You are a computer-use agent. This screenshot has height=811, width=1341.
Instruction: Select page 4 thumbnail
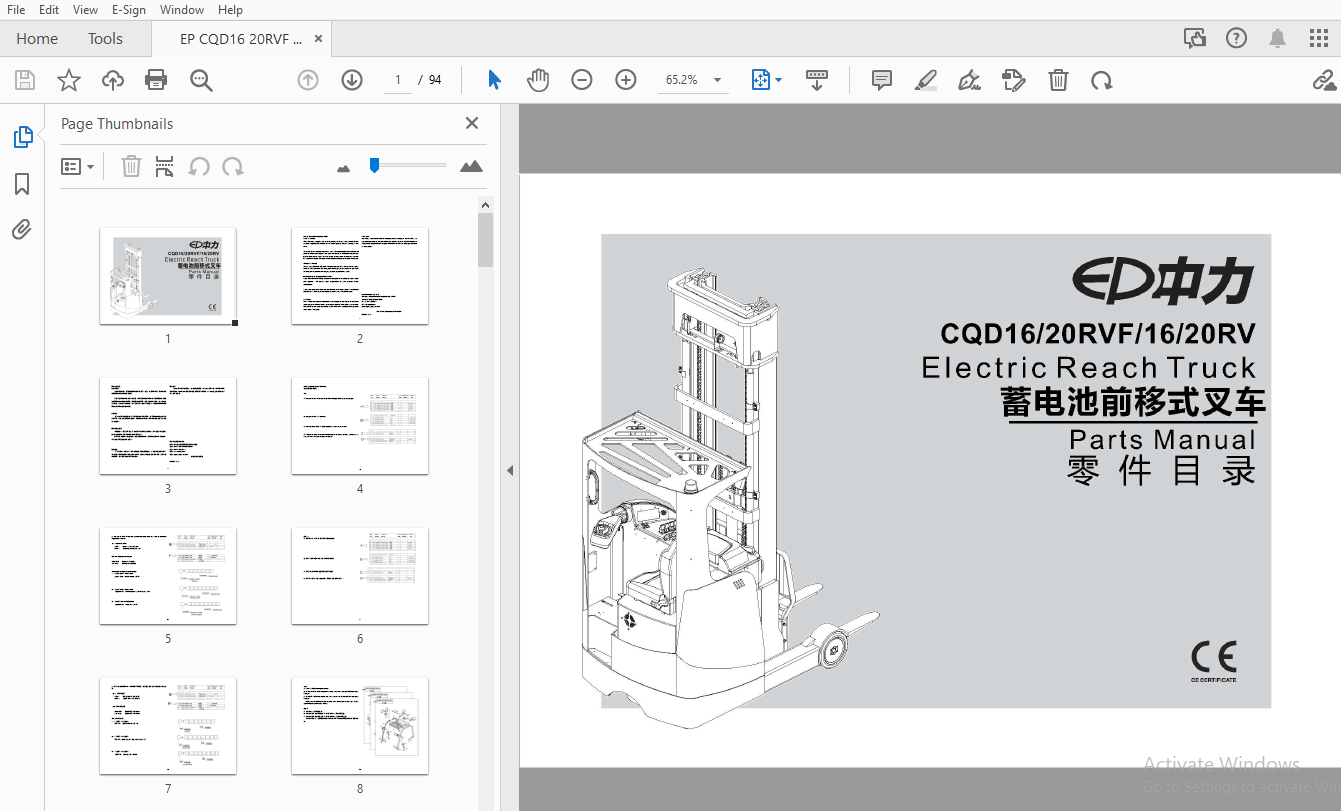pos(360,425)
